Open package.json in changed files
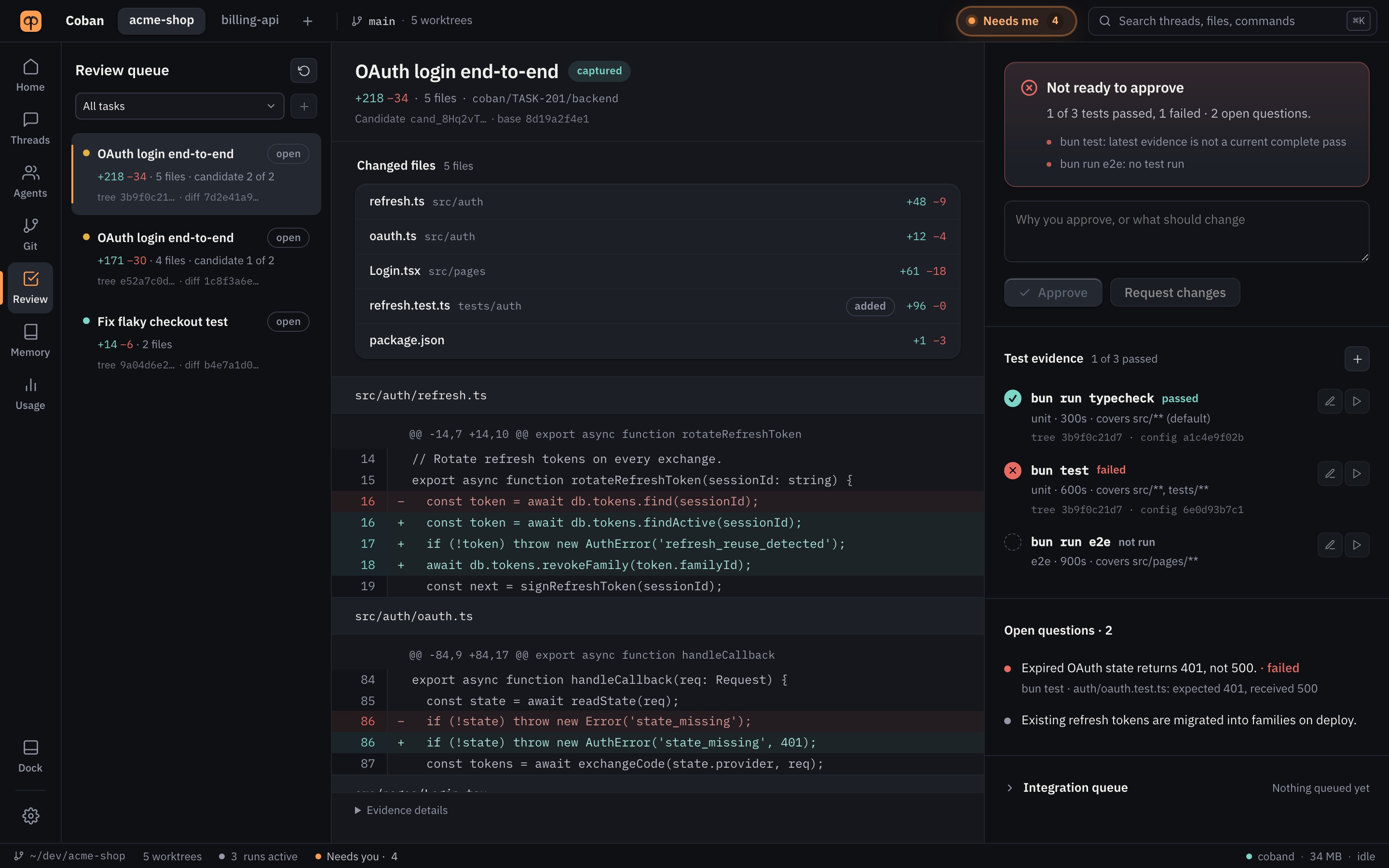1389x868 pixels. pyautogui.click(x=657, y=340)
